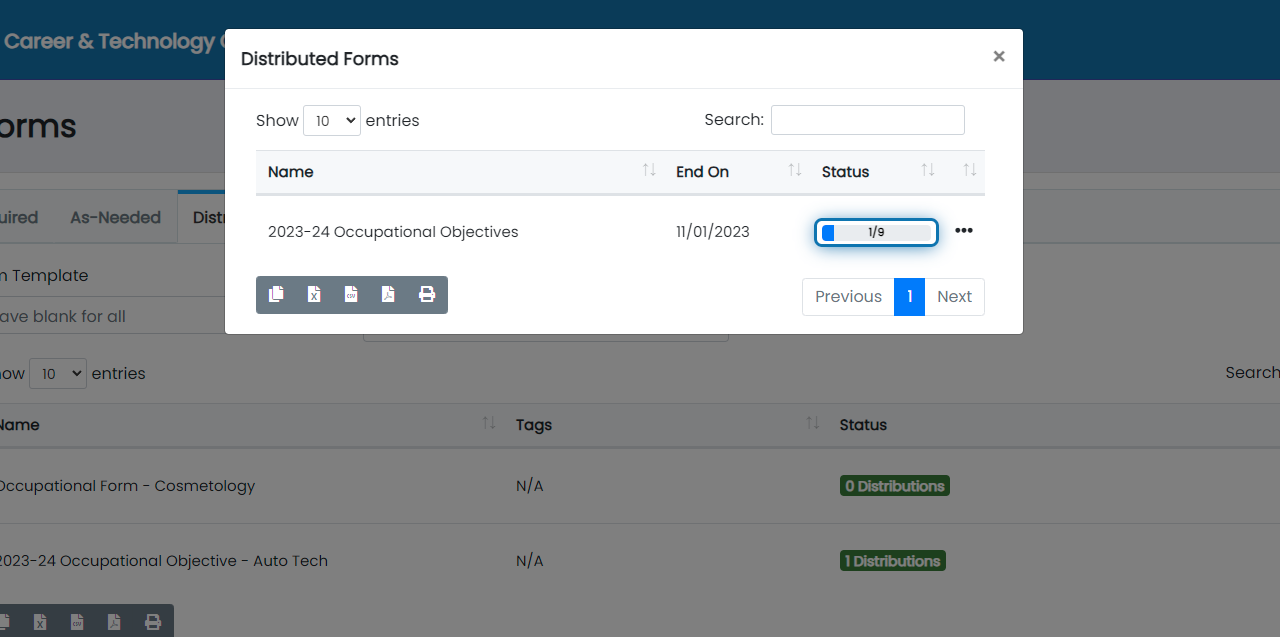Go to Previous page in dialog
Image resolution: width=1280 pixels, height=637 pixels.
click(848, 297)
